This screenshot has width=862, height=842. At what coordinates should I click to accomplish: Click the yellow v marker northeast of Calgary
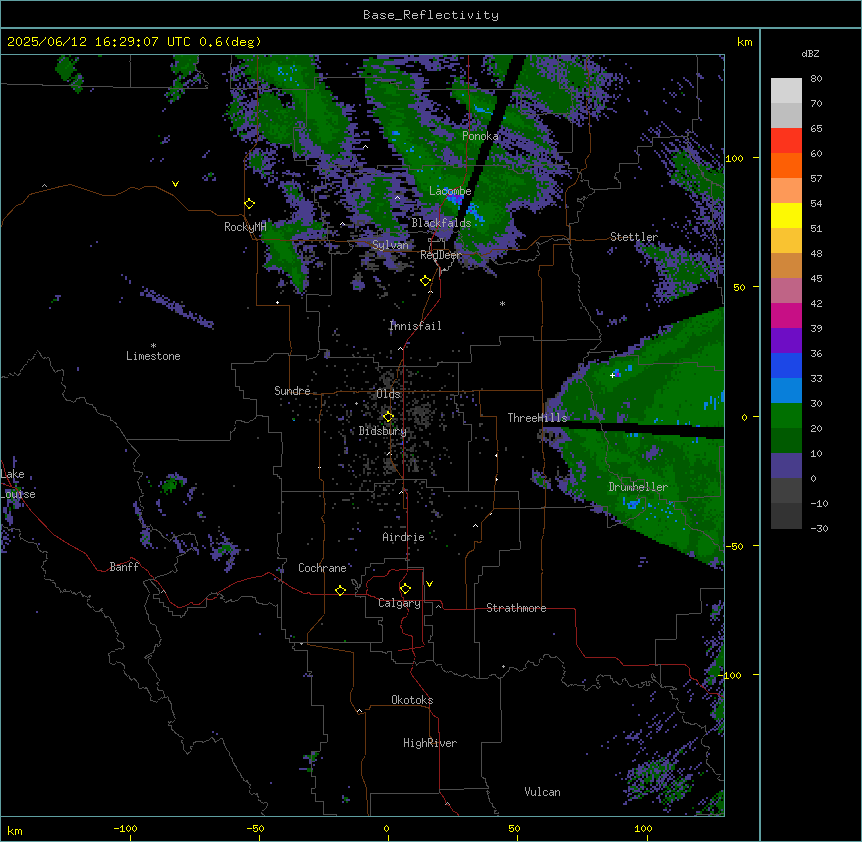pyautogui.click(x=429, y=584)
